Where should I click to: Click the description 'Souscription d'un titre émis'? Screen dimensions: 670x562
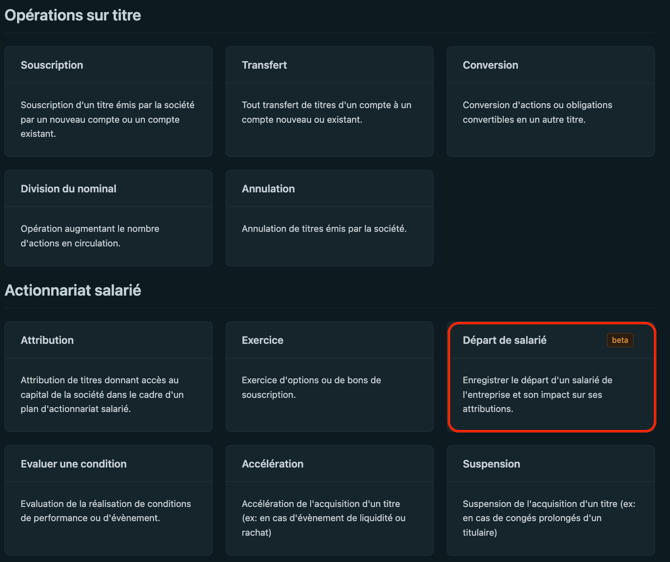click(x=107, y=119)
